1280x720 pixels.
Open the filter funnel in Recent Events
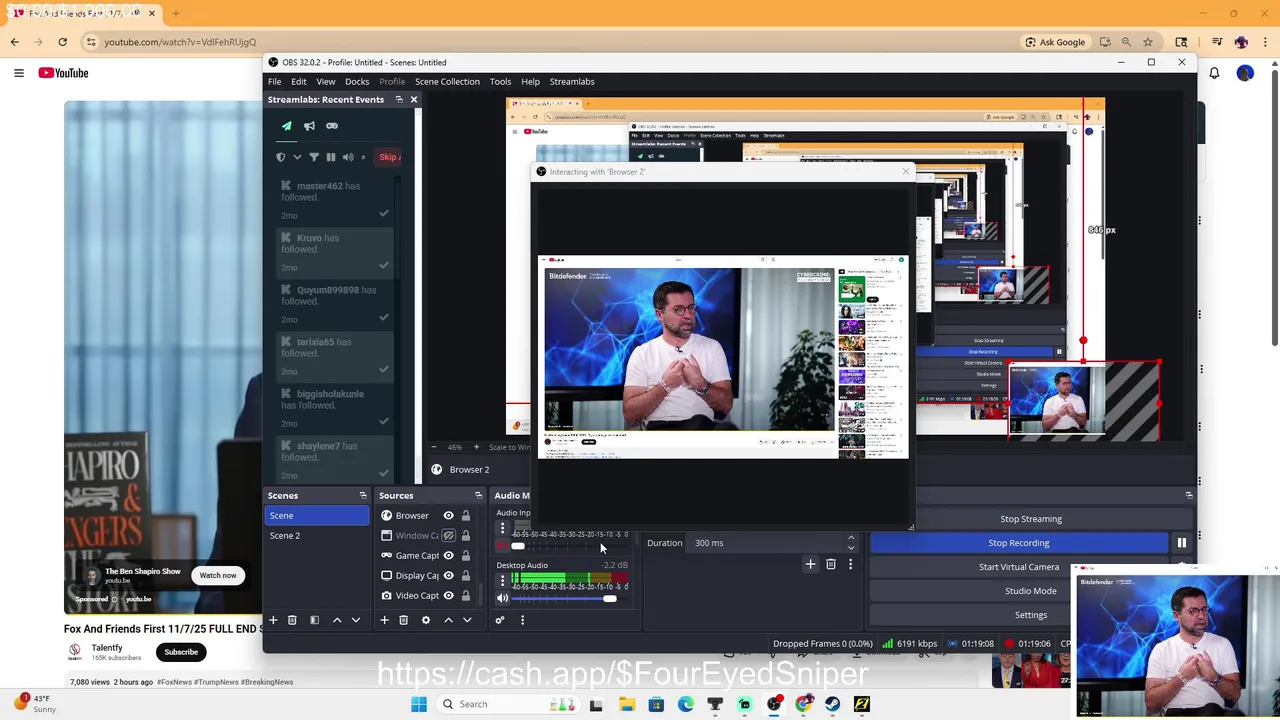pos(314,157)
